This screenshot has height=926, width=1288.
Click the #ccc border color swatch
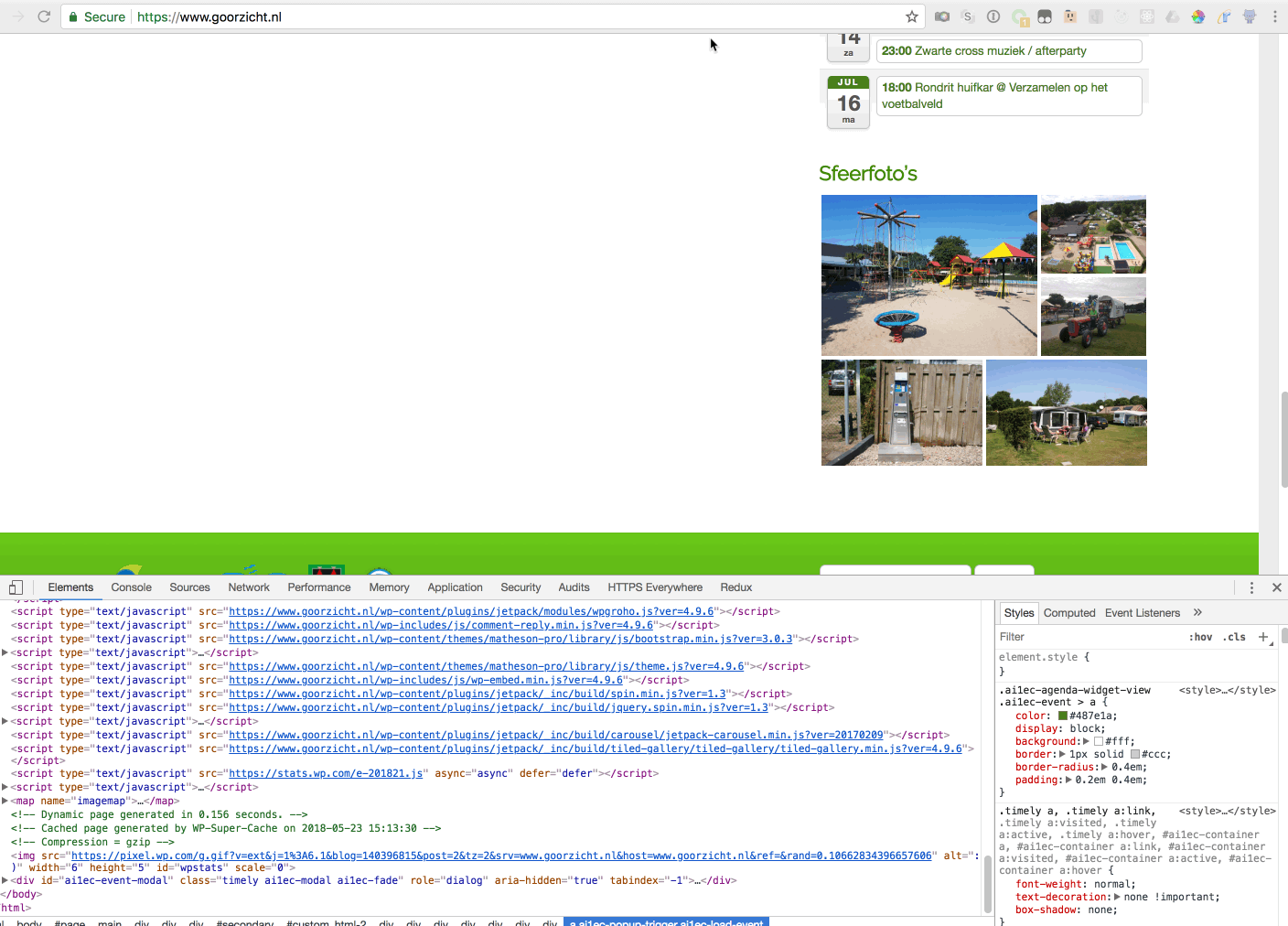[1135, 754]
